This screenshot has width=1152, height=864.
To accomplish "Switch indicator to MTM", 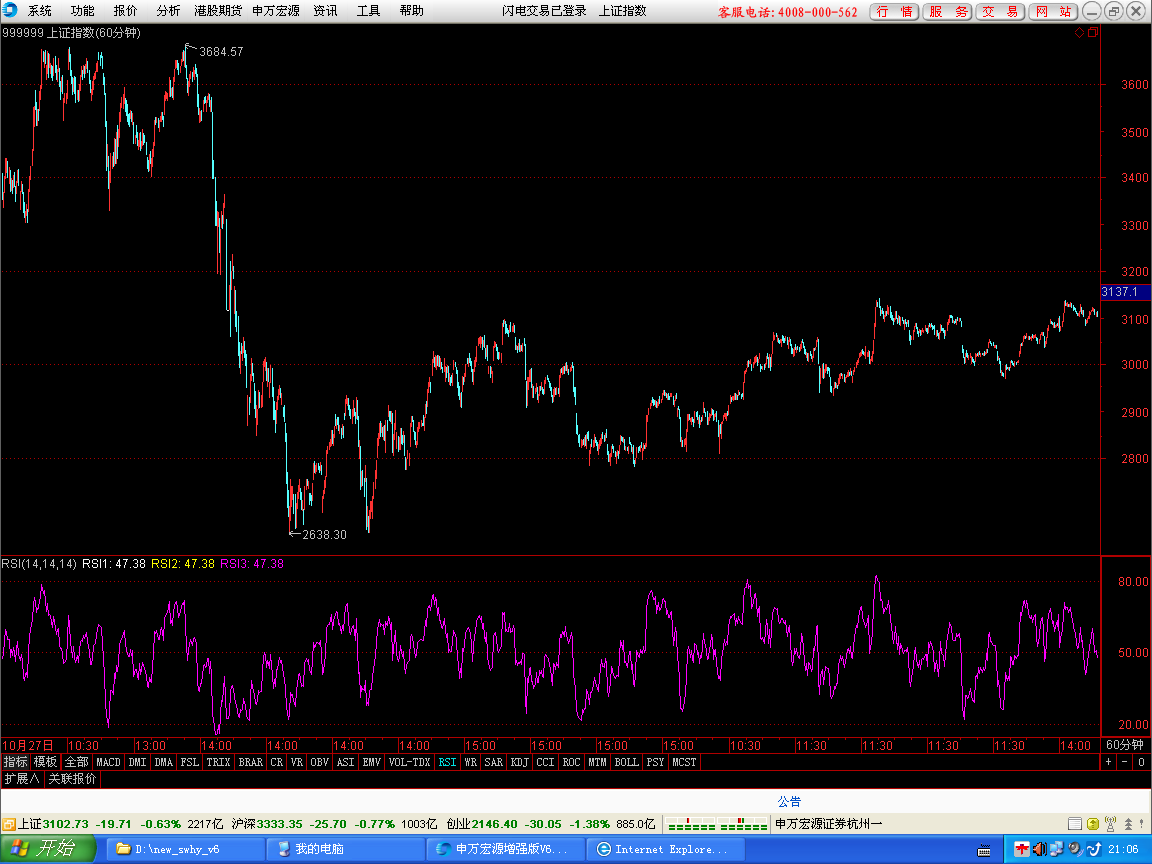I will click(597, 762).
